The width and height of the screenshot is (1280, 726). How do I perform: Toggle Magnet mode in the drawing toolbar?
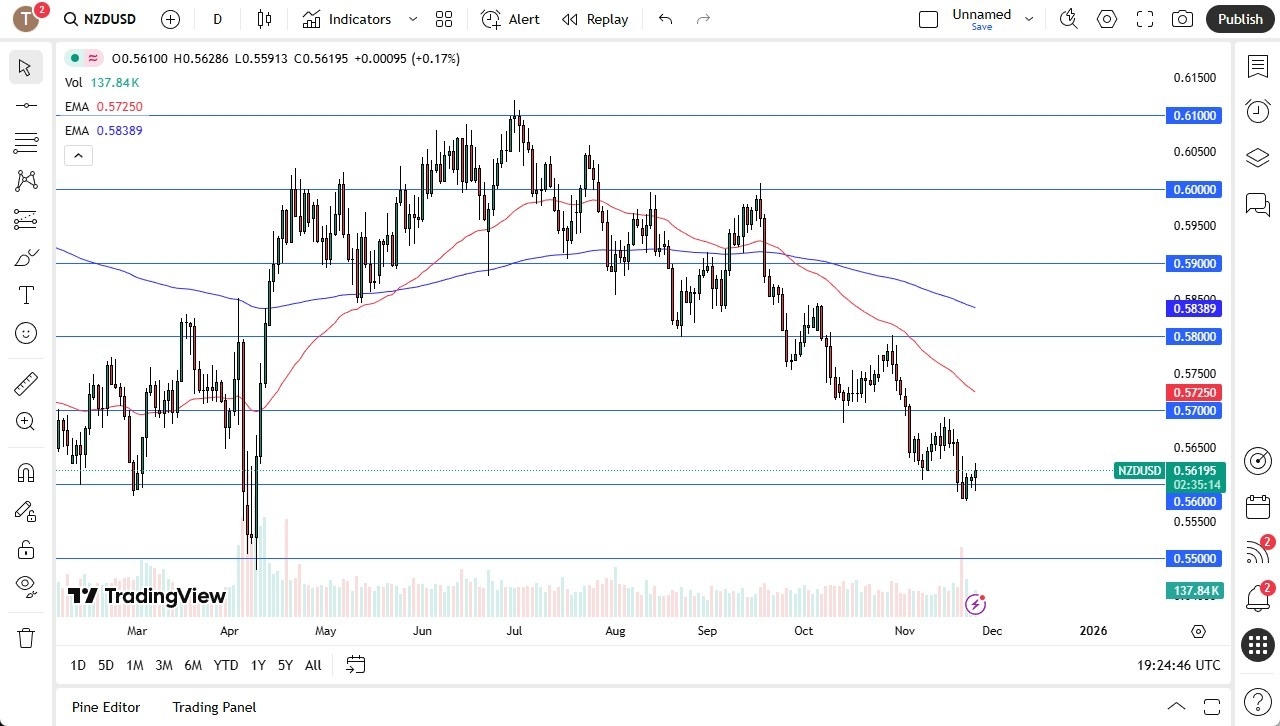pos(25,472)
